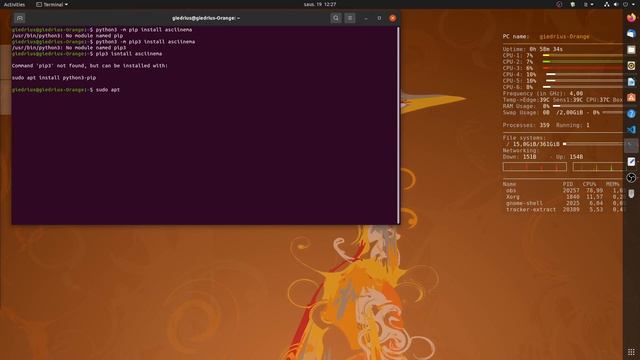The height and width of the screenshot is (360, 640).
Task: Open the Text Editor dock icon
Action: (631, 162)
